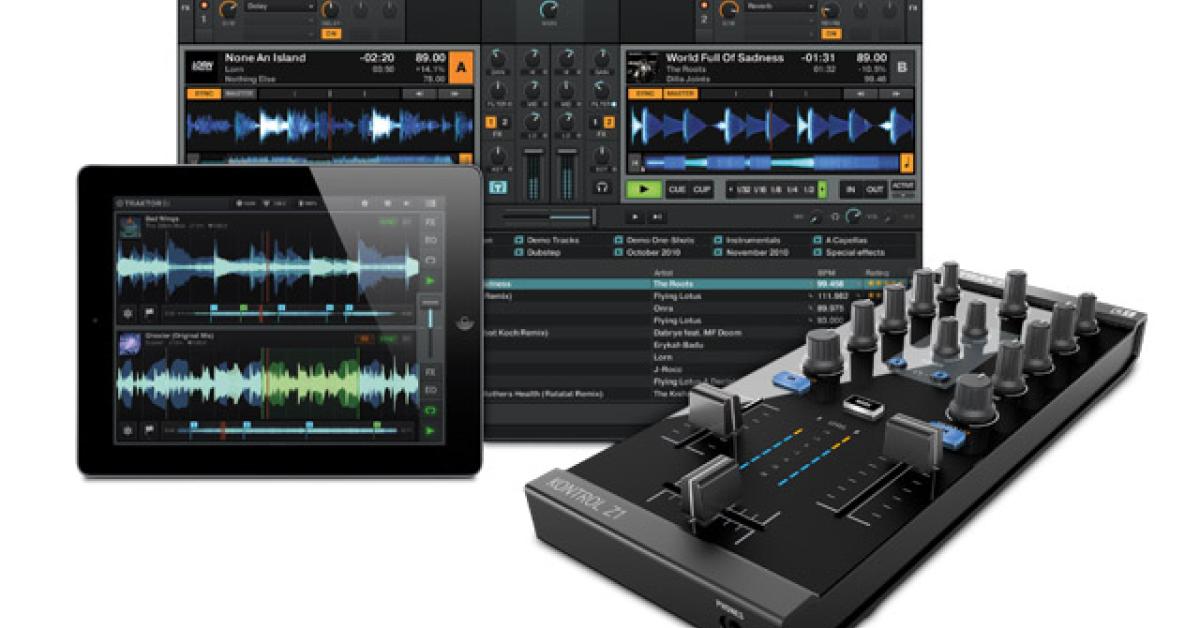Click the Deck B letter badge in Traktor
Viewport: 1200px width, 628px height.
pyautogui.click(x=902, y=67)
